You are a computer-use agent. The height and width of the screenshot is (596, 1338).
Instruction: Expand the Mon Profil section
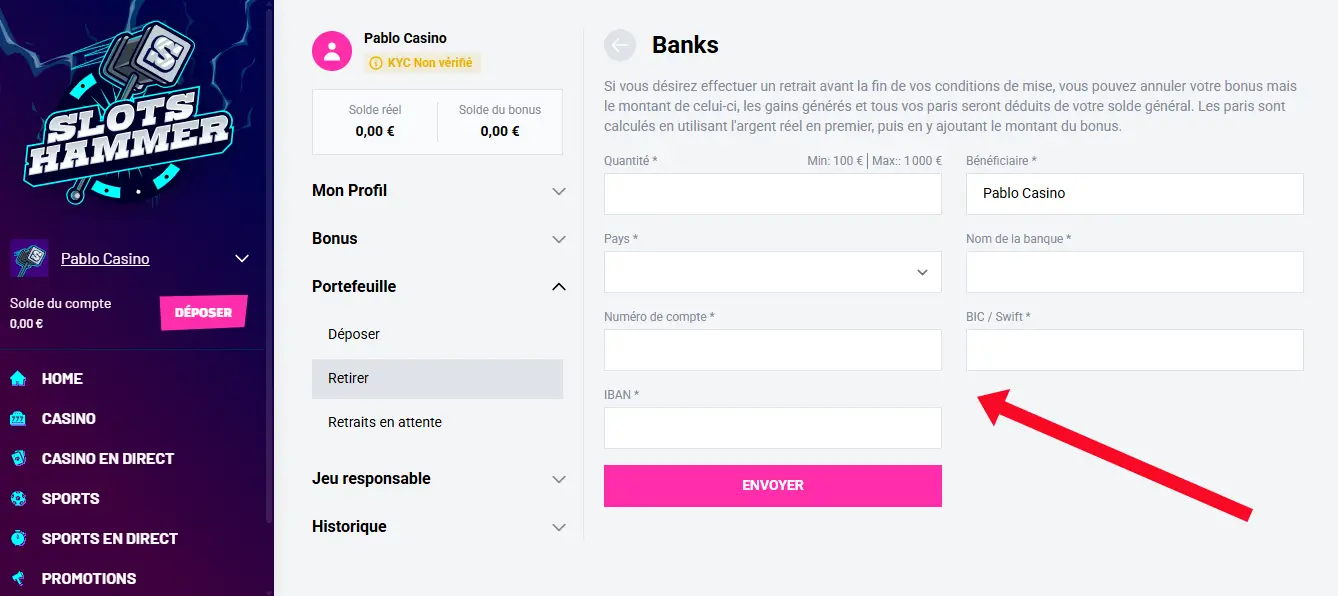(x=559, y=191)
